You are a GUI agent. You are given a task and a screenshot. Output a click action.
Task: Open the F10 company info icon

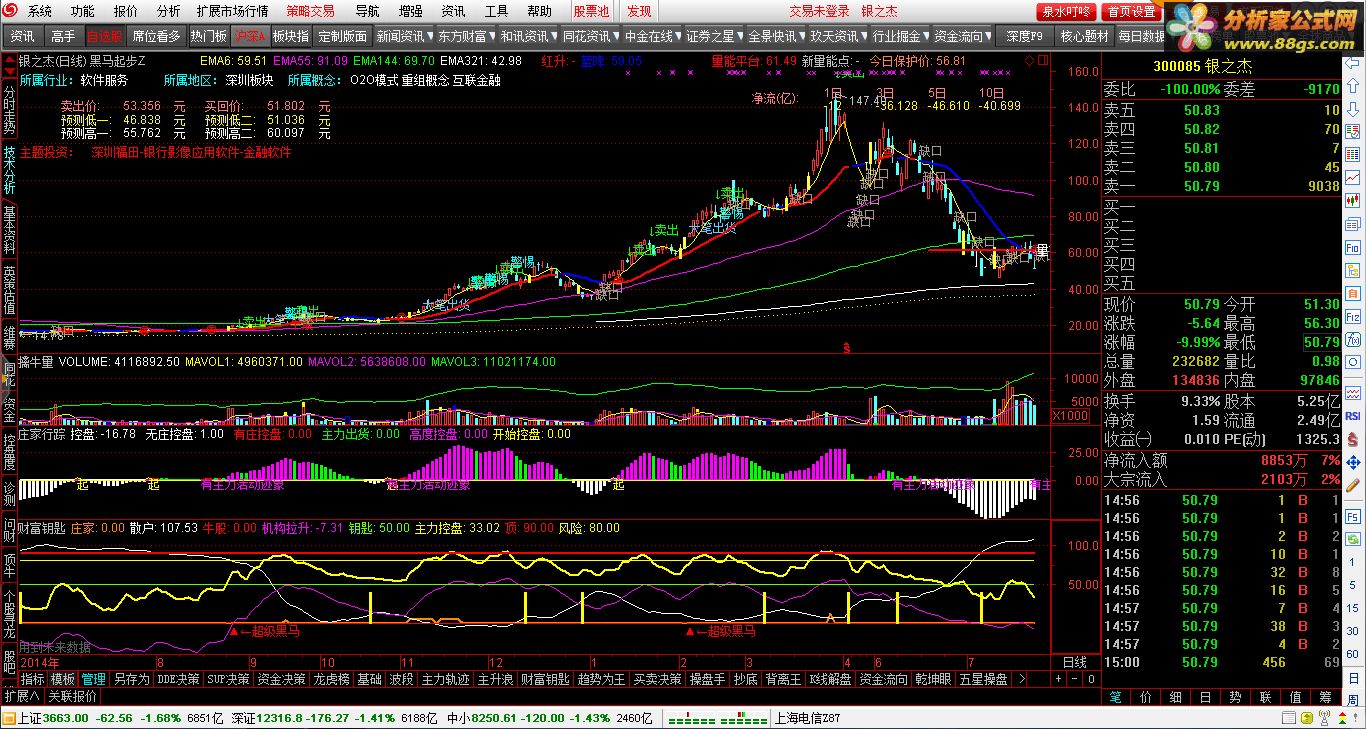coord(1351,247)
